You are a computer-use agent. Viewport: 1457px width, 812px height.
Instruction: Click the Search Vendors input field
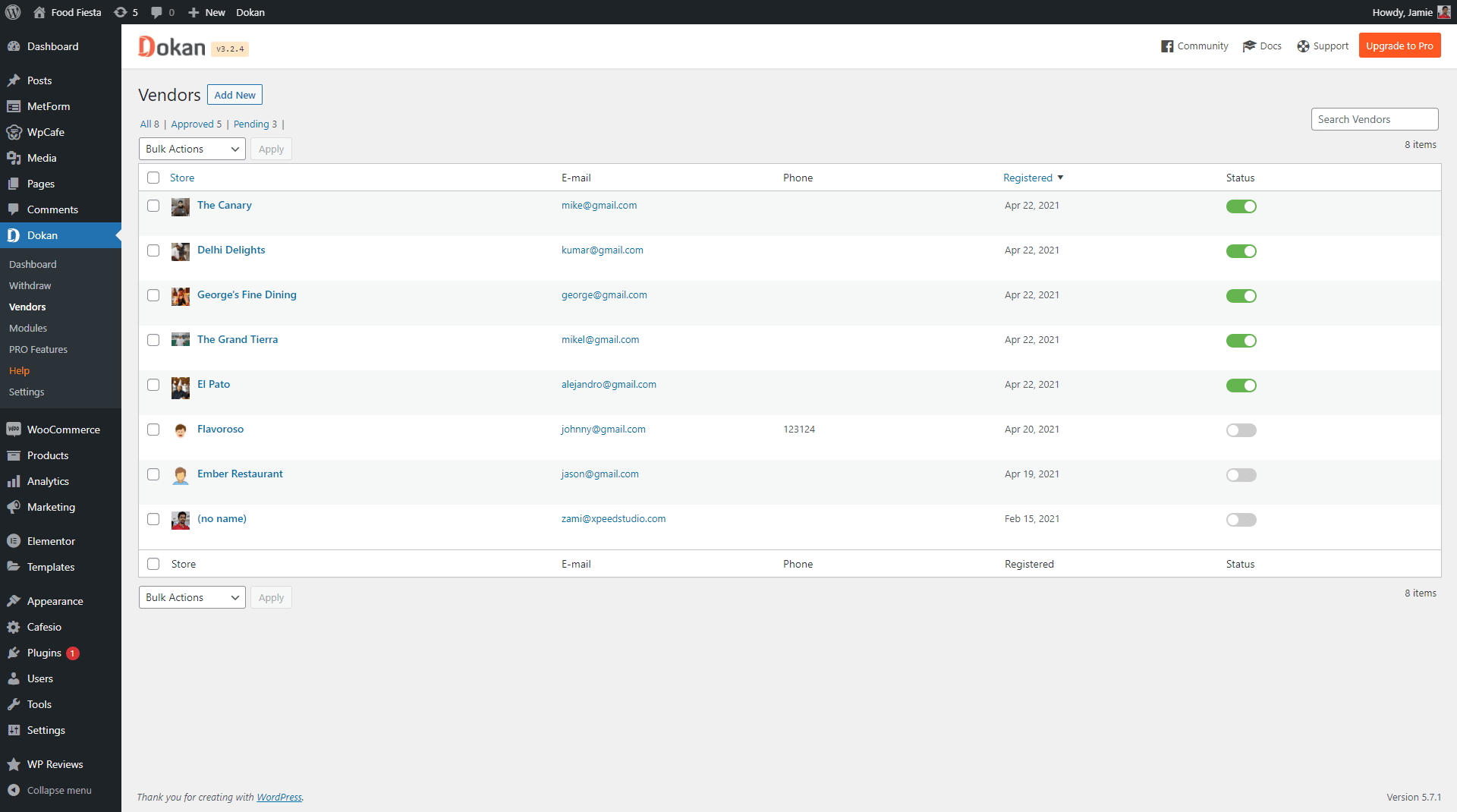tap(1374, 119)
